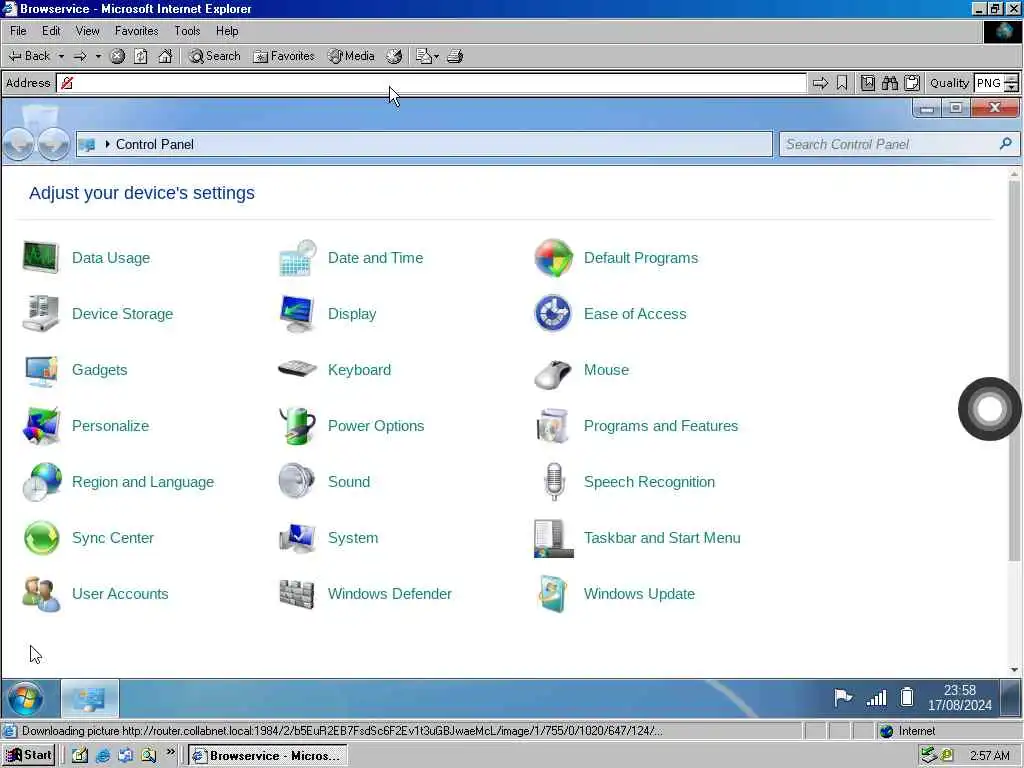
Task: Open the Display monitor icon
Action: click(297, 313)
